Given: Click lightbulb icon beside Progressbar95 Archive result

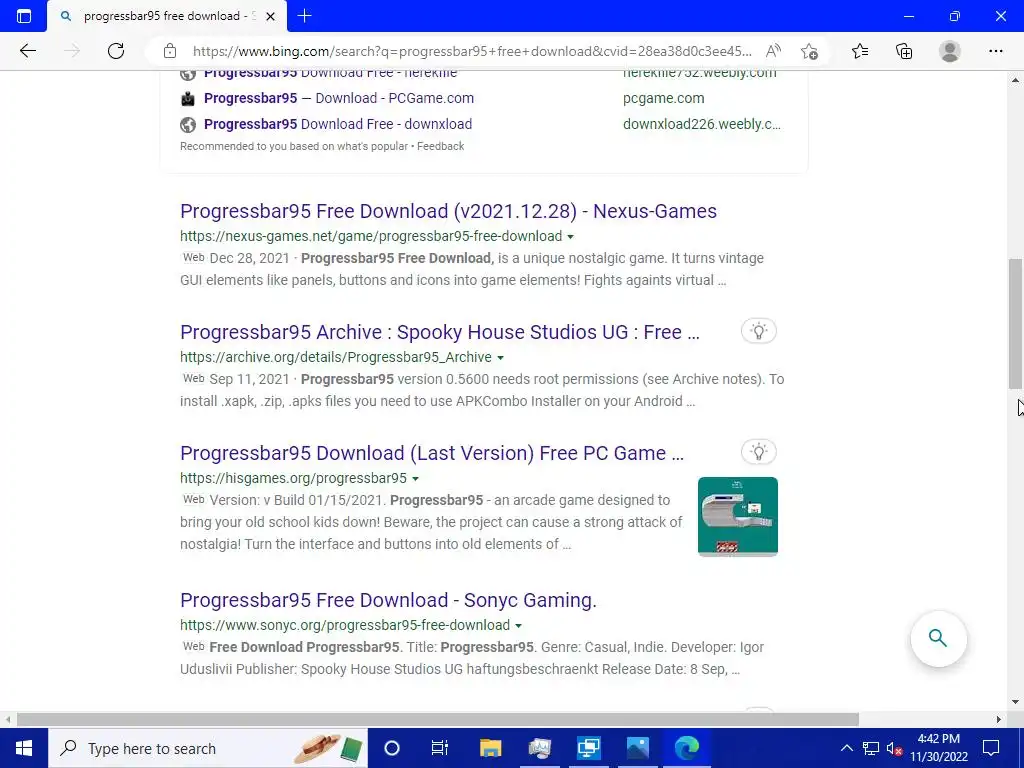Looking at the screenshot, I should pos(758,331).
